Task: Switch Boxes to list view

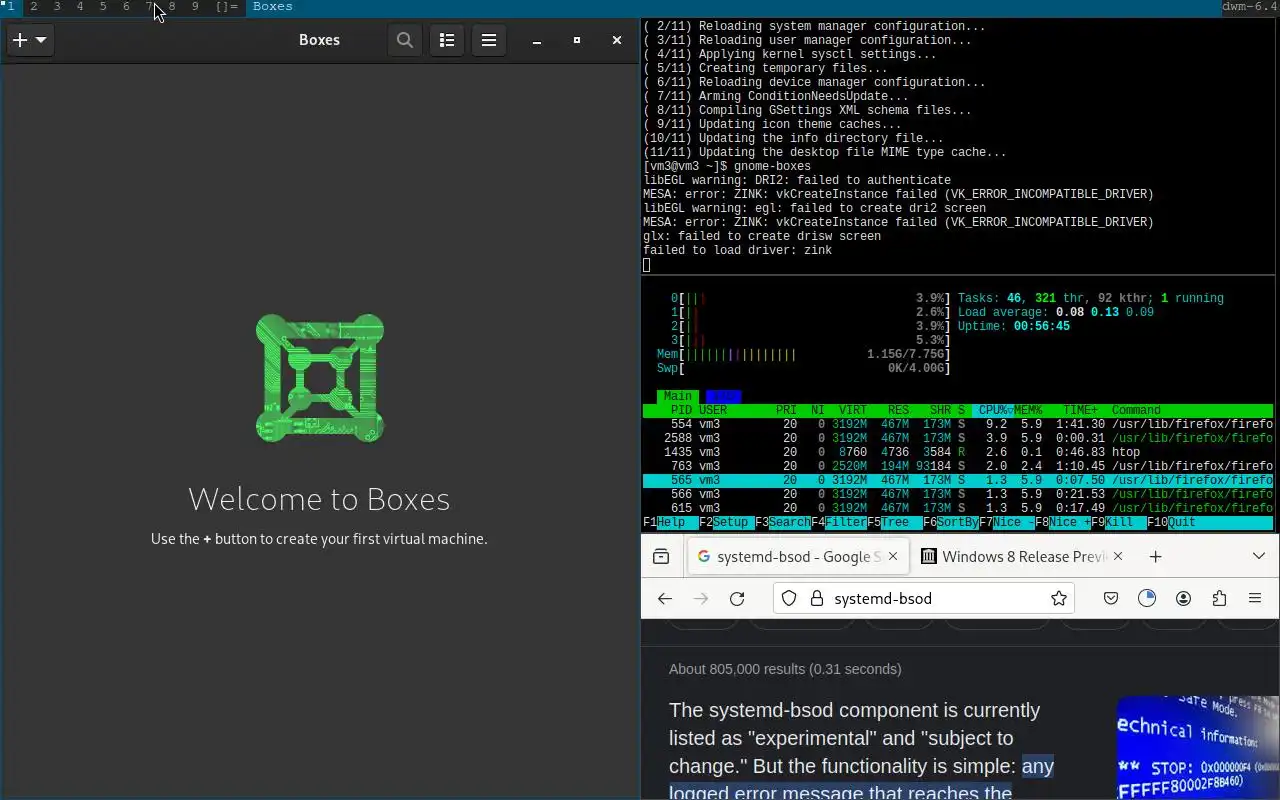Action: [447, 40]
